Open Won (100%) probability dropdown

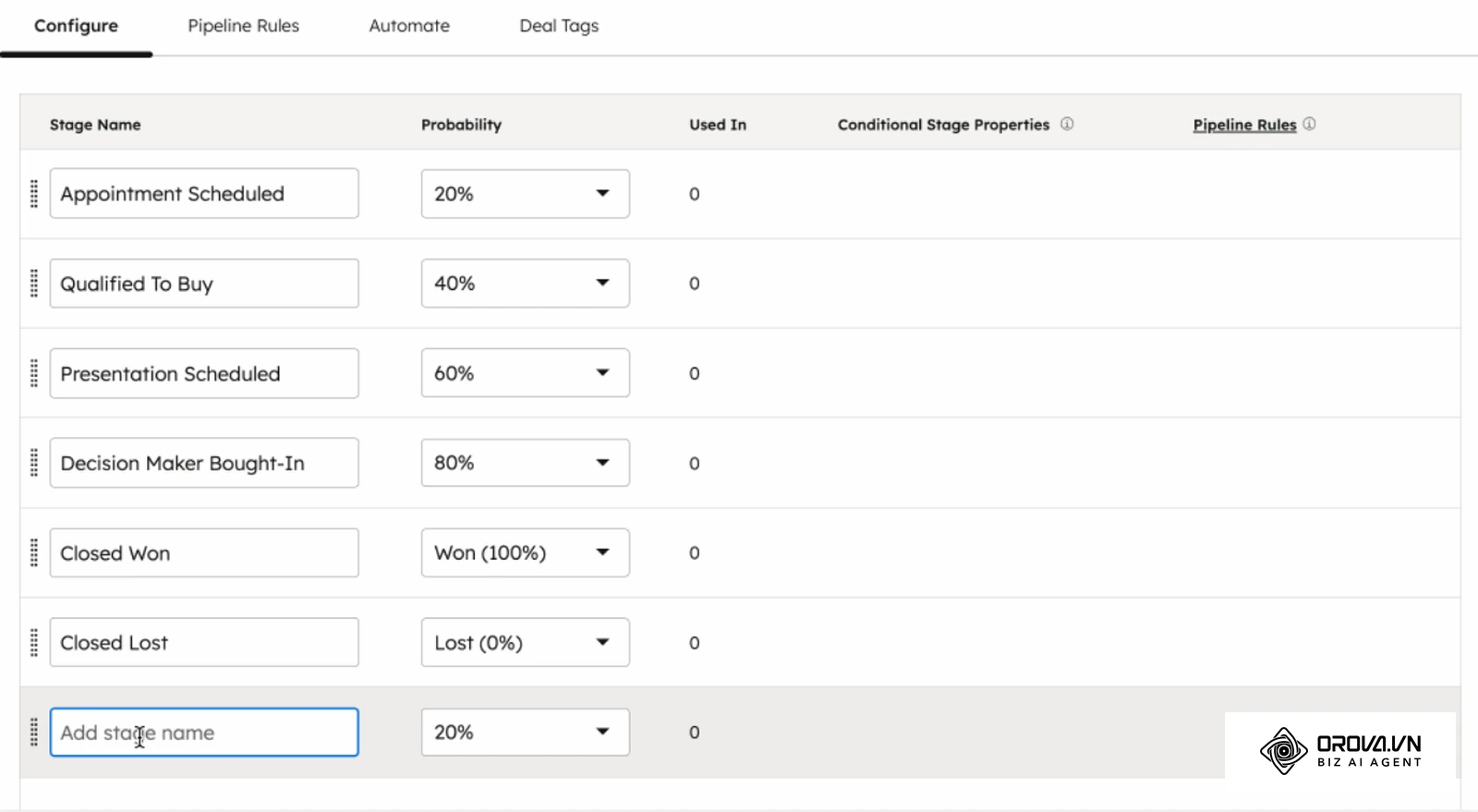pyautogui.click(x=525, y=552)
